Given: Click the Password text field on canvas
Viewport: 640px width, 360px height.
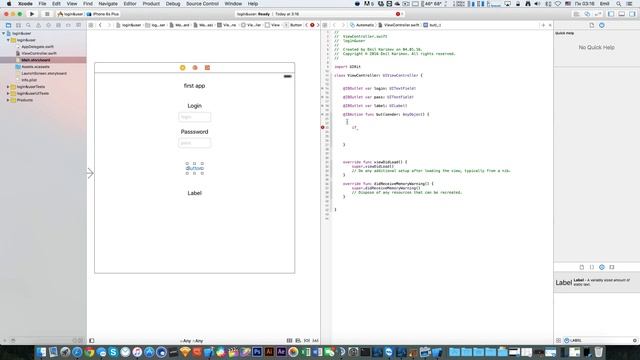Looking at the screenshot, I should [x=195, y=143].
